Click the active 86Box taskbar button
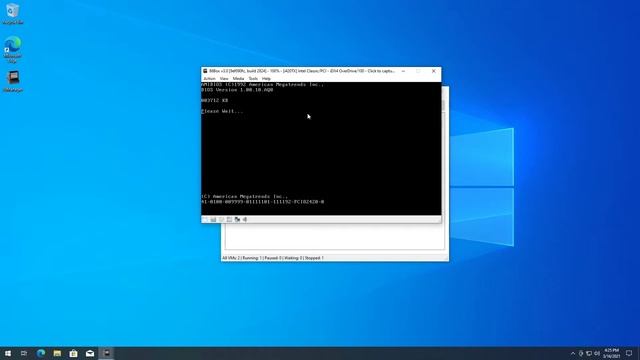 [x=107, y=353]
